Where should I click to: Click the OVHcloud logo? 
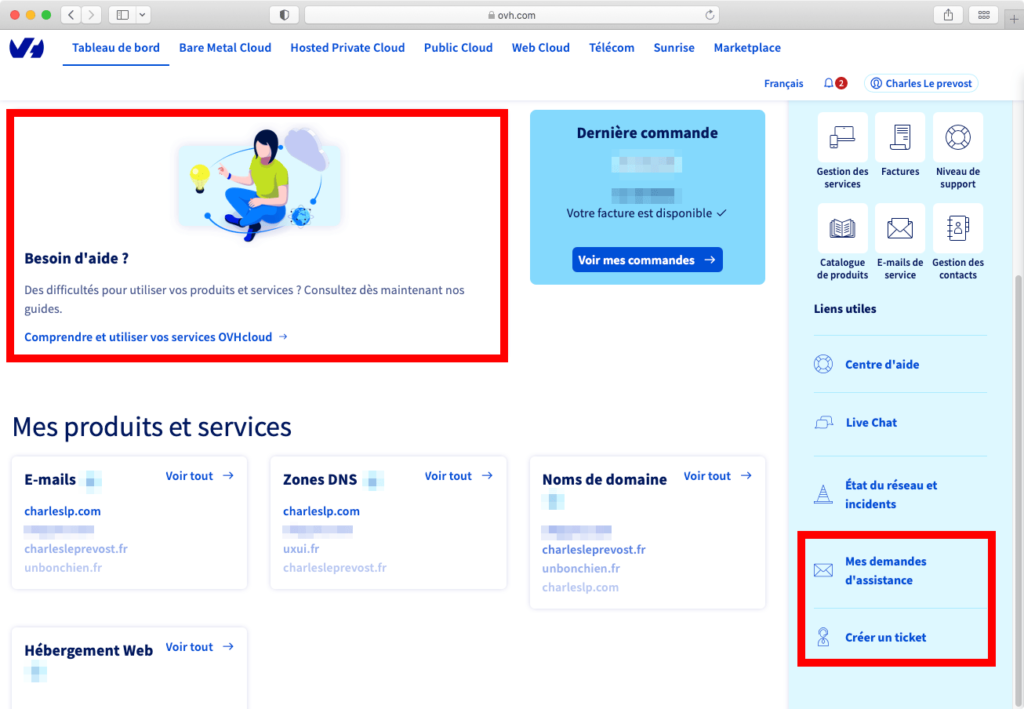(27, 48)
